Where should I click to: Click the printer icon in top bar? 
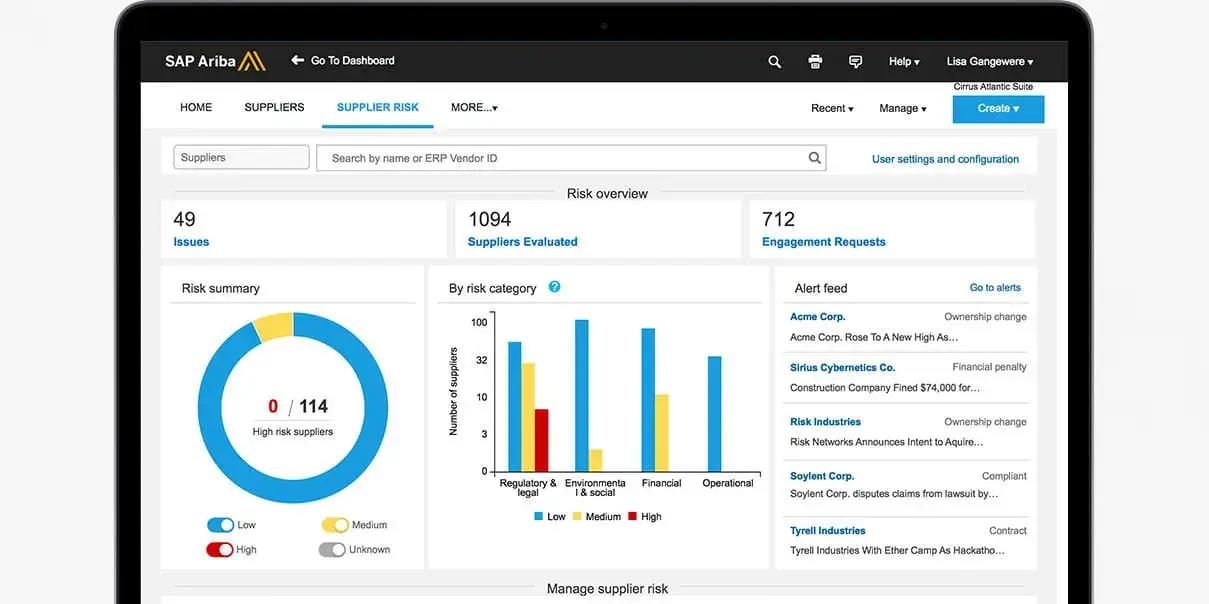[x=815, y=62]
